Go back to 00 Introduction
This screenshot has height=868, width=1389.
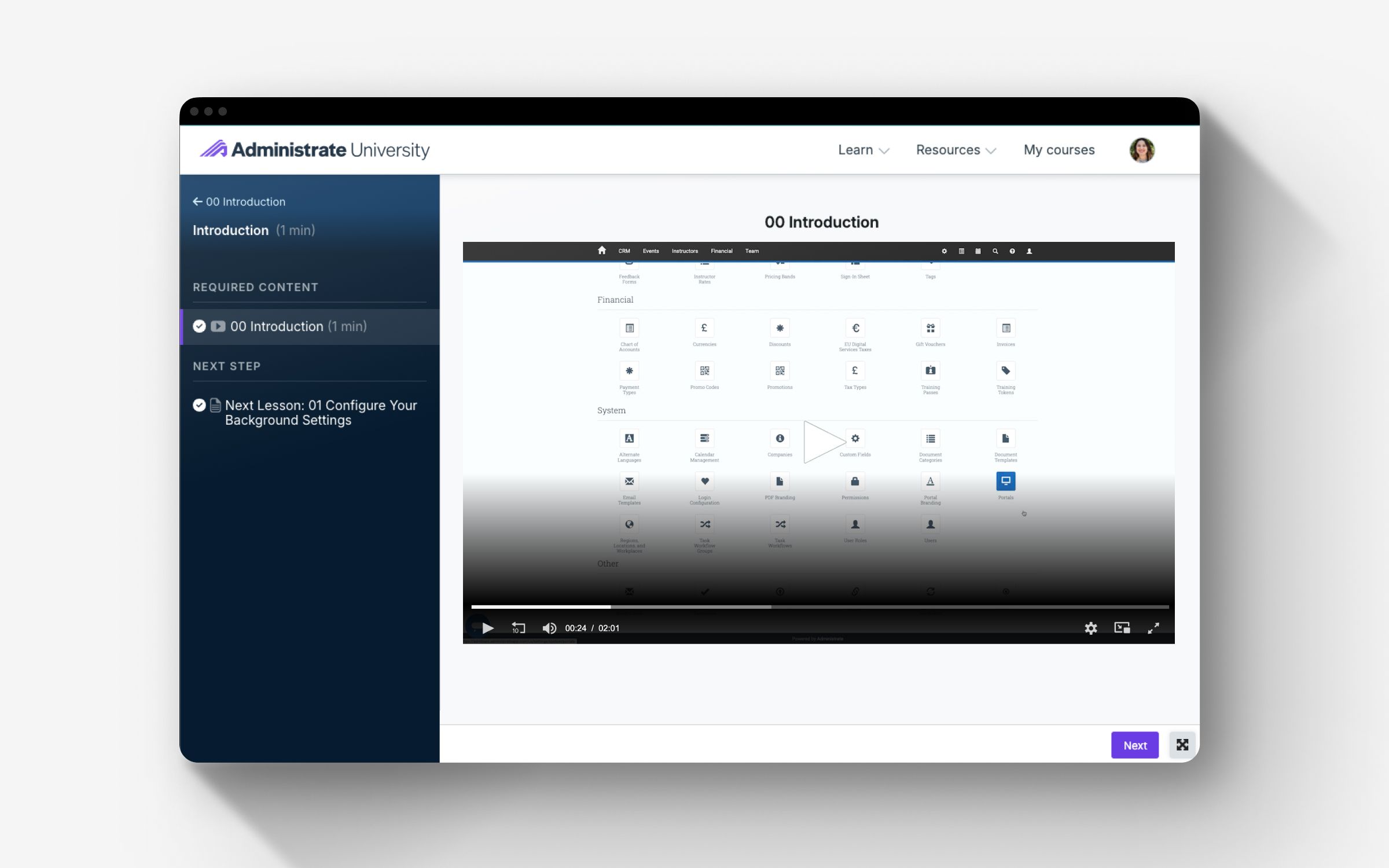pos(239,201)
